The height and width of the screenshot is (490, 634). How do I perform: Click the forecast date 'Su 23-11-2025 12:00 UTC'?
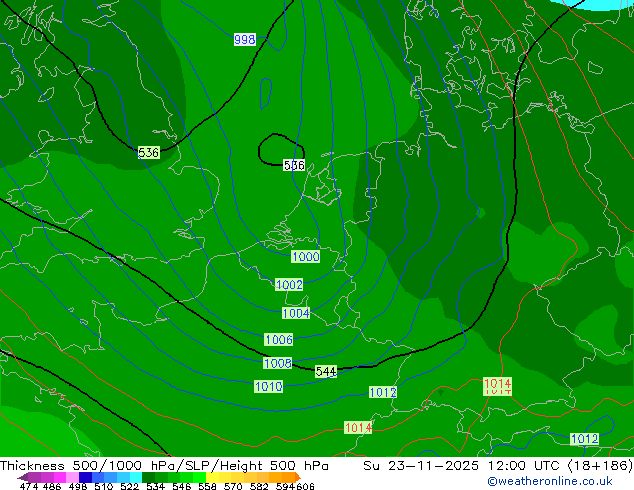tap(464, 466)
